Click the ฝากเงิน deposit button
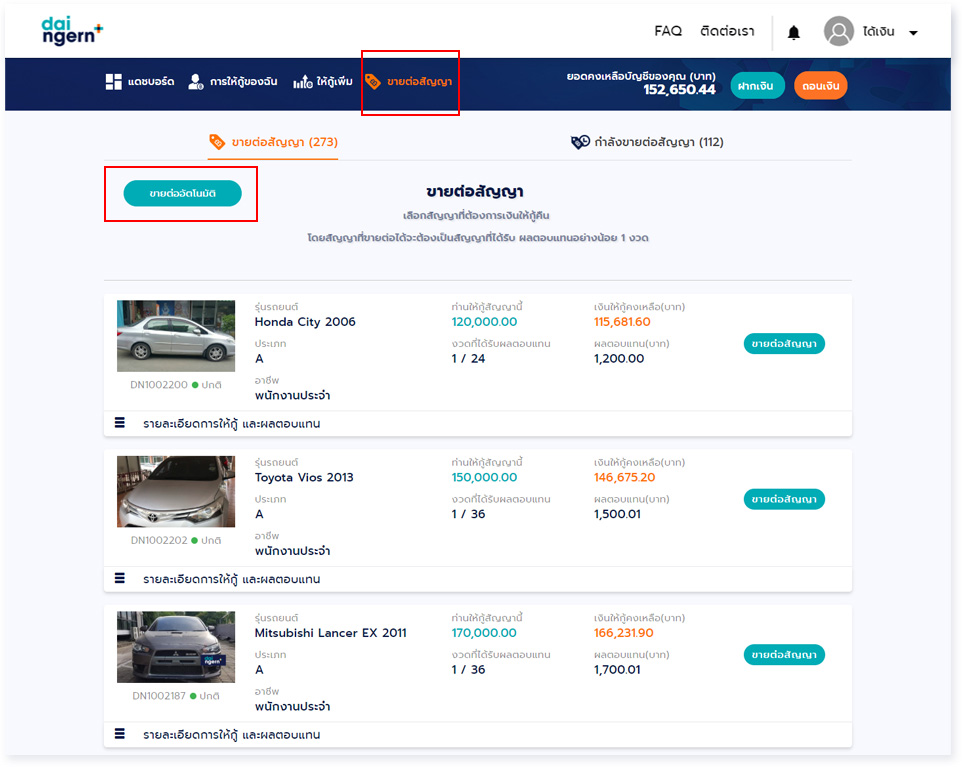962x767 pixels. 757,86
